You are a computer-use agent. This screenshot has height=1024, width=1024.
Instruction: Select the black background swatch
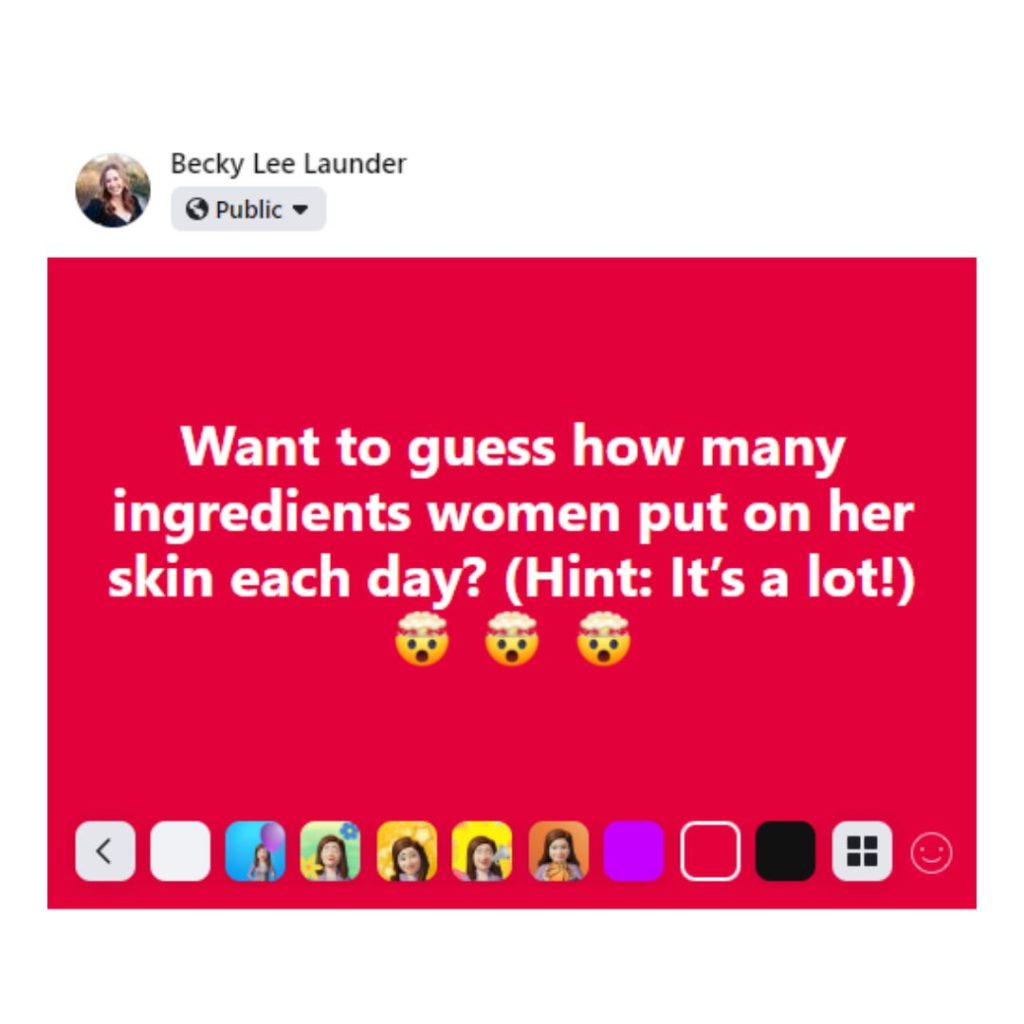785,851
